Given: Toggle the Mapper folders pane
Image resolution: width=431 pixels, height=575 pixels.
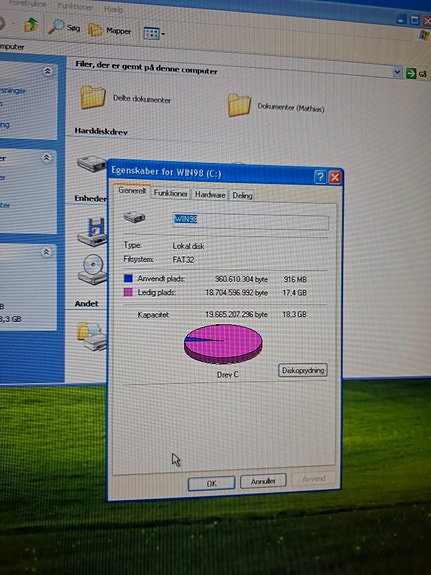Looking at the screenshot, I should tap(110, 30).
